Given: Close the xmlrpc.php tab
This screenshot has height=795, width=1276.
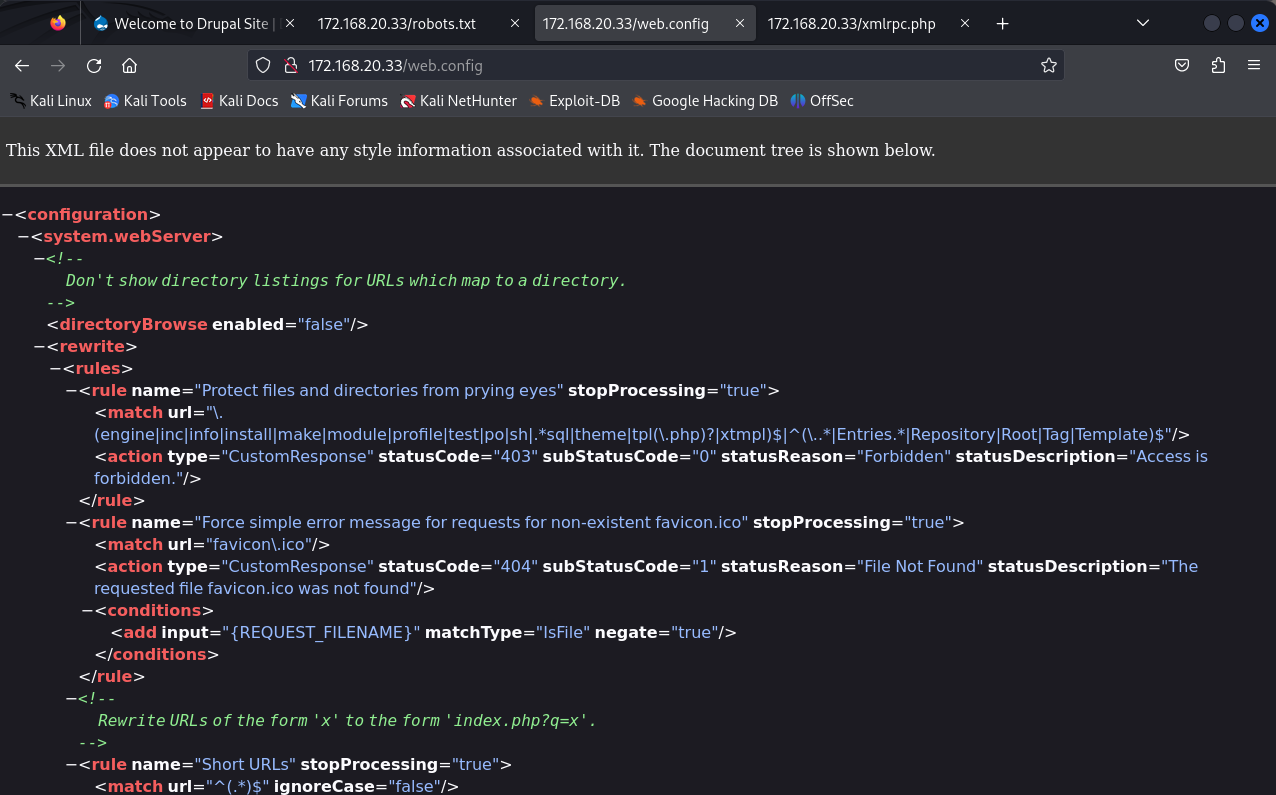Looking at the screenshot, I should coord(966,23).
